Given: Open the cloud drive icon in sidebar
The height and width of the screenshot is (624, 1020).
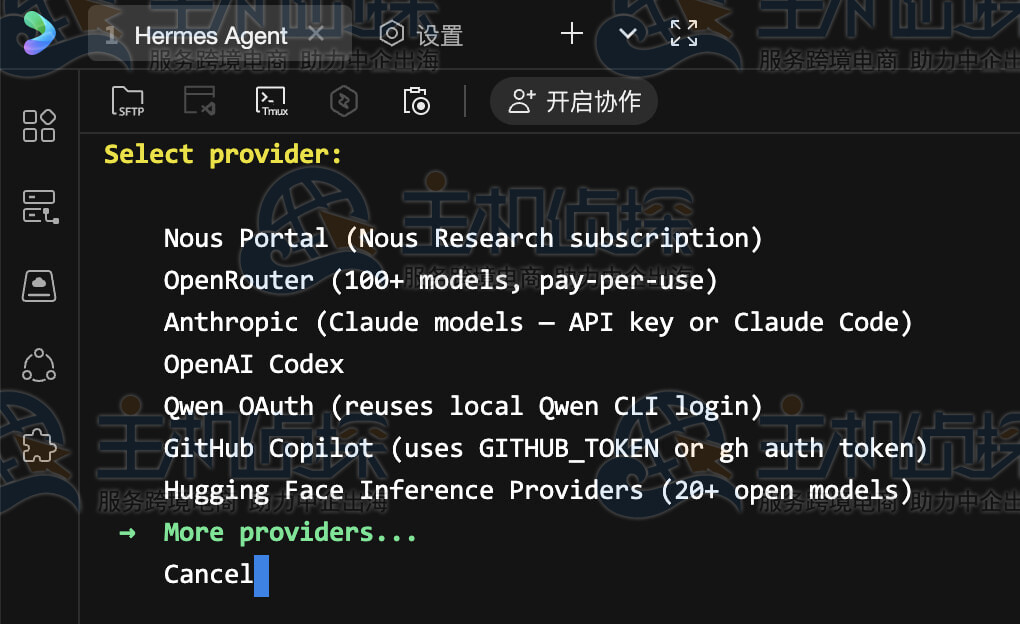Looking at the screenshot, I should (x=39, y=286).
